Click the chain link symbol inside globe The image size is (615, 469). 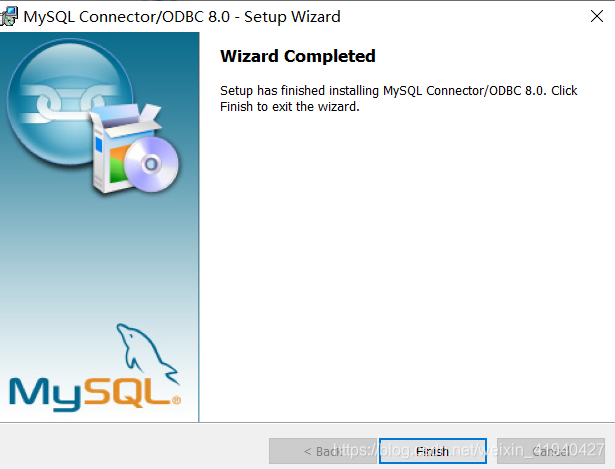pyautogui.click(x=67, y=103)
